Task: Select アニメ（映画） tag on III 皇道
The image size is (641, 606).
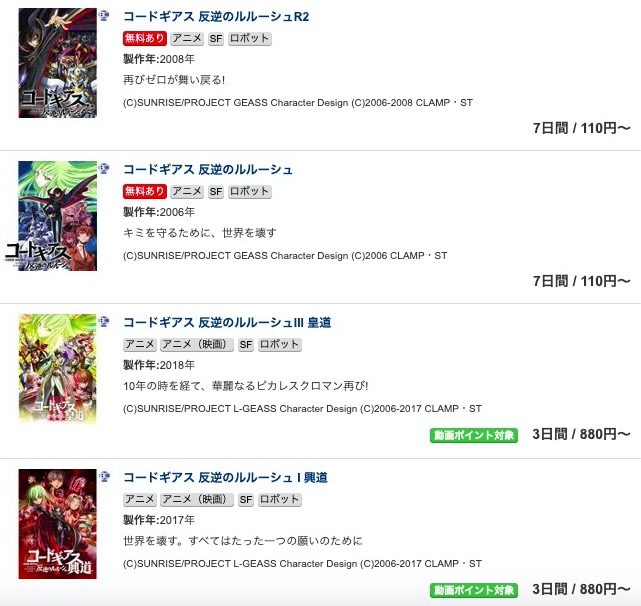Action: (x=197, y=345)
